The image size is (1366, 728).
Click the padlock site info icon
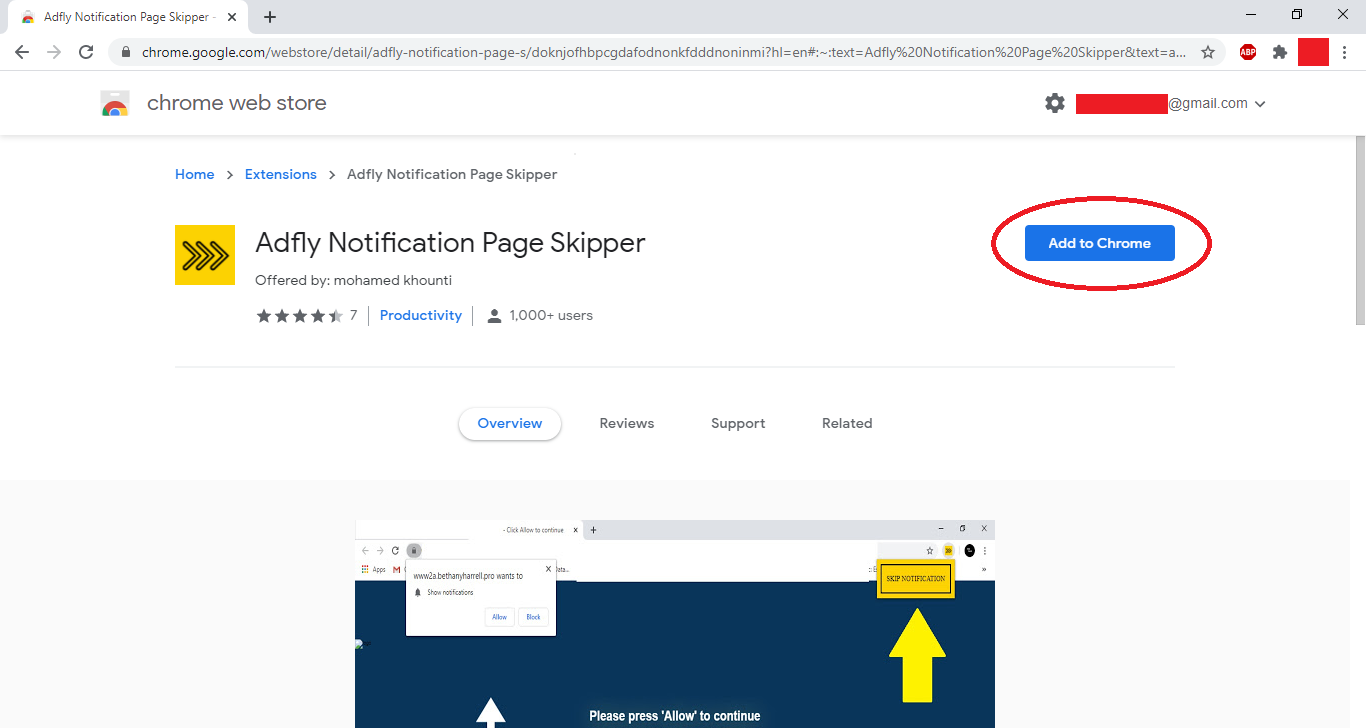pyautogui.click(x=126, y=52)
